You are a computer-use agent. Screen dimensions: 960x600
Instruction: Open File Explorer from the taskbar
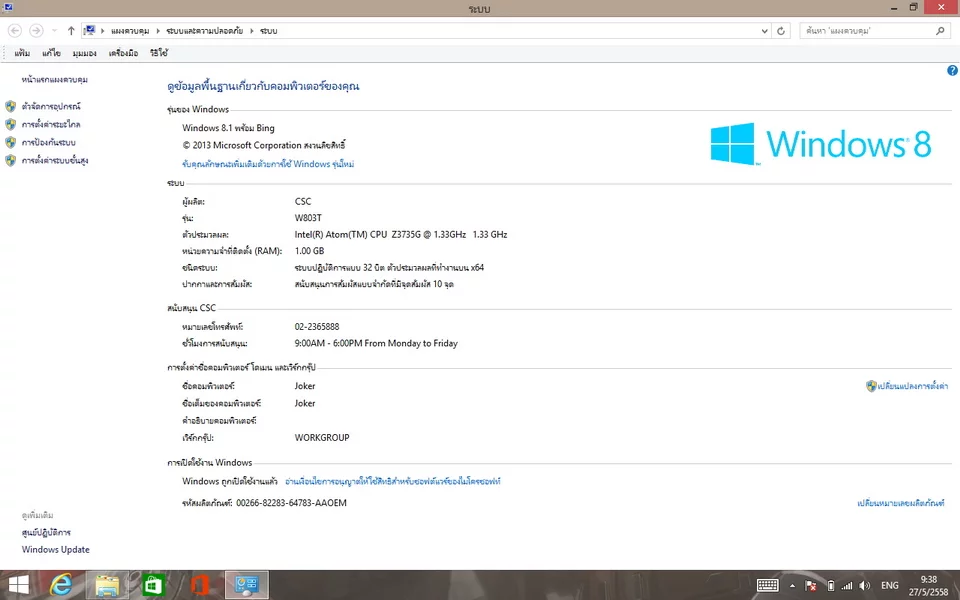pyautogui.click(x=107, y=585)
